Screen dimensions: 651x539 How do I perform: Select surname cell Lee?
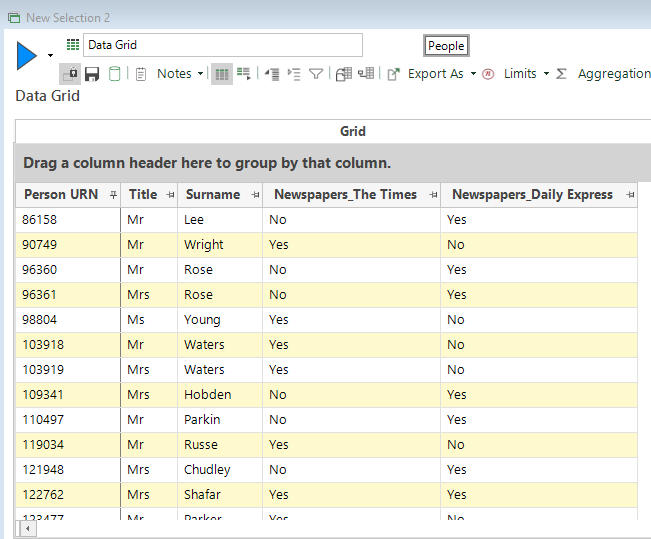[220, 220]
